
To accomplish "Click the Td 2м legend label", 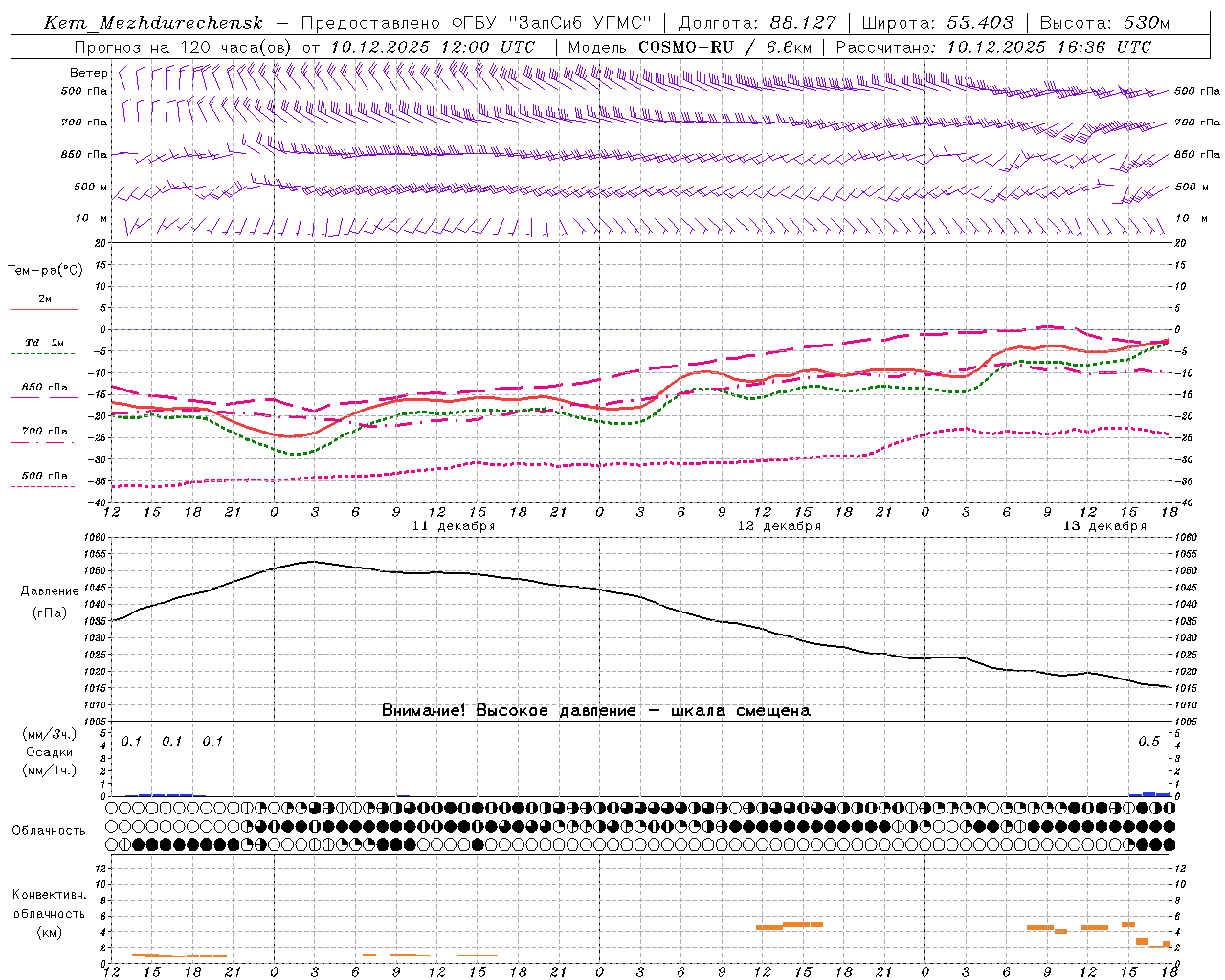I will pos(45,343).
